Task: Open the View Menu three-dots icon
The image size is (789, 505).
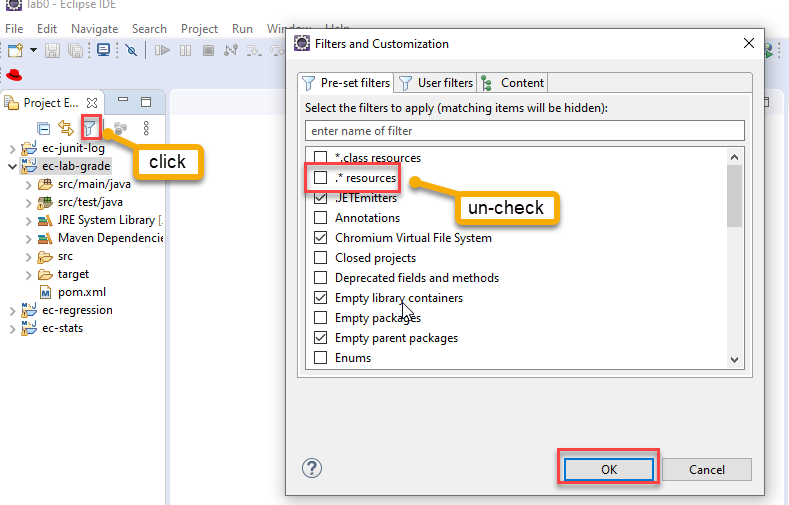Action: (x=146, y=128)
